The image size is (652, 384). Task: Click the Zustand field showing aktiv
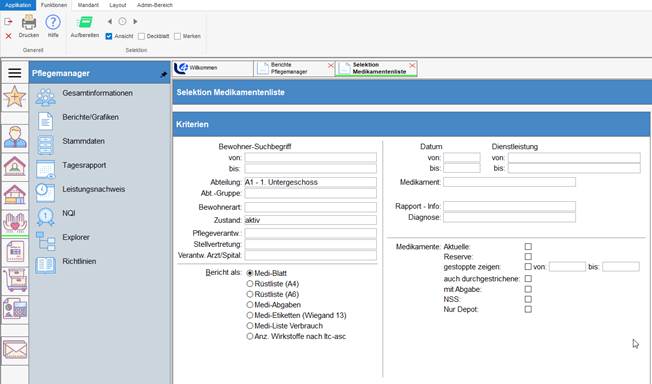310,220
